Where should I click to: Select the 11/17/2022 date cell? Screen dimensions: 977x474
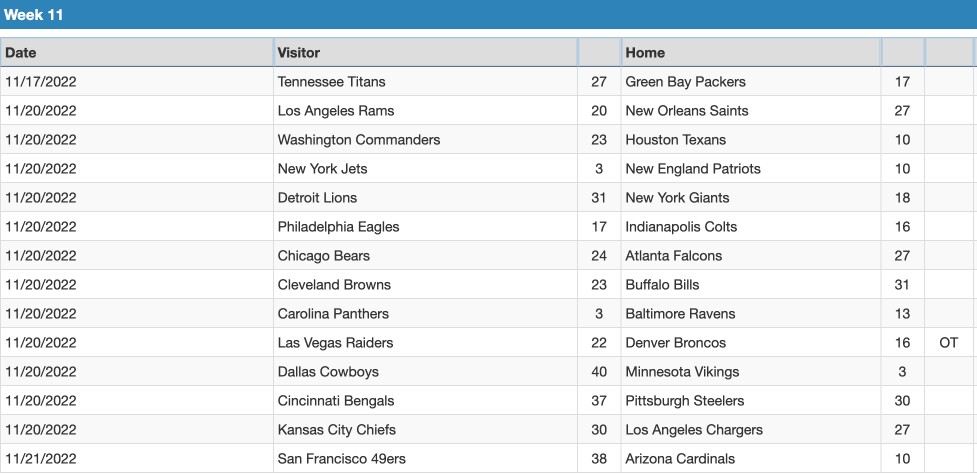[41, 82]
